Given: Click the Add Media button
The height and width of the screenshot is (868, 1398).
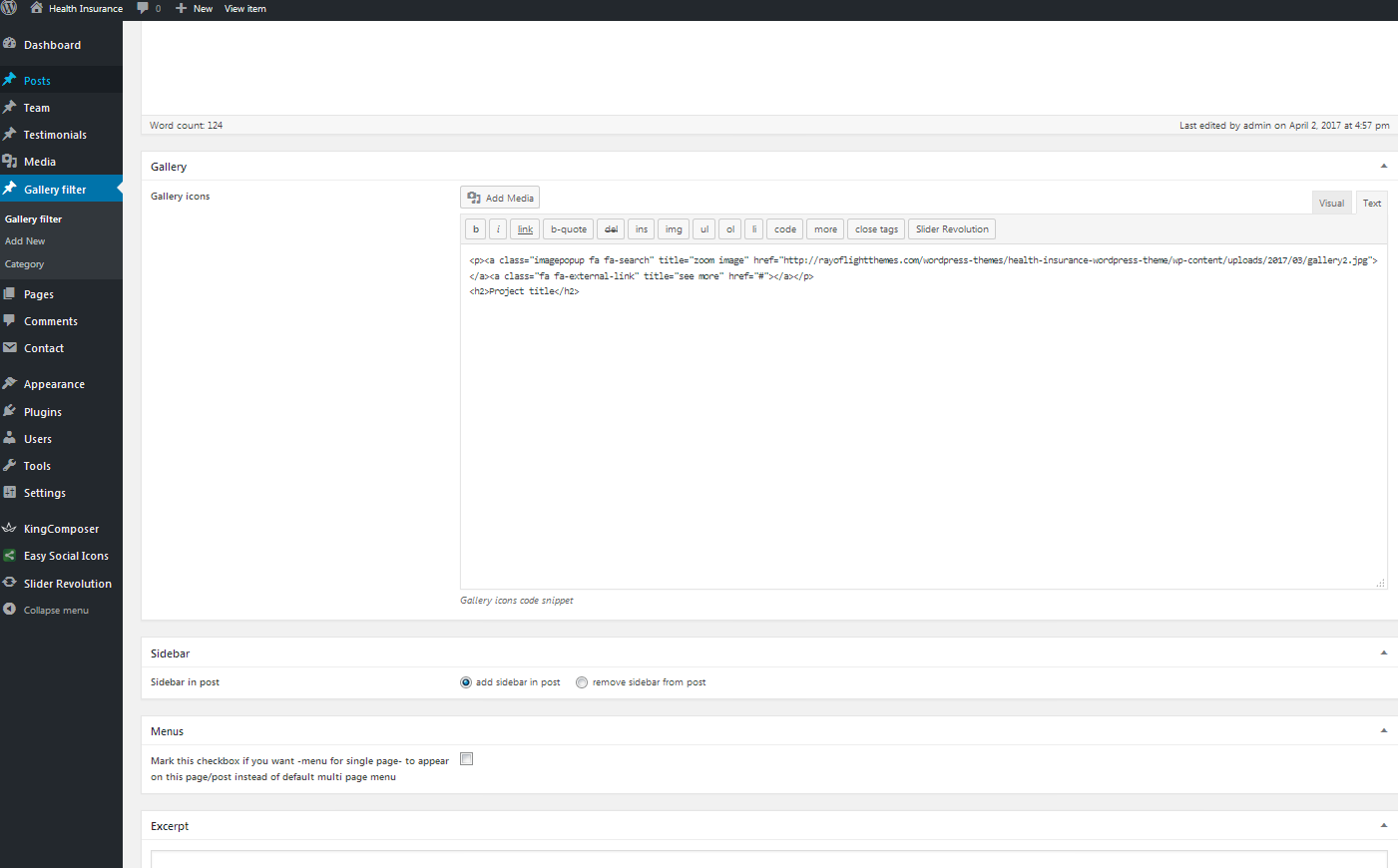Looking at the screenshot, I should tap(500, 198).
